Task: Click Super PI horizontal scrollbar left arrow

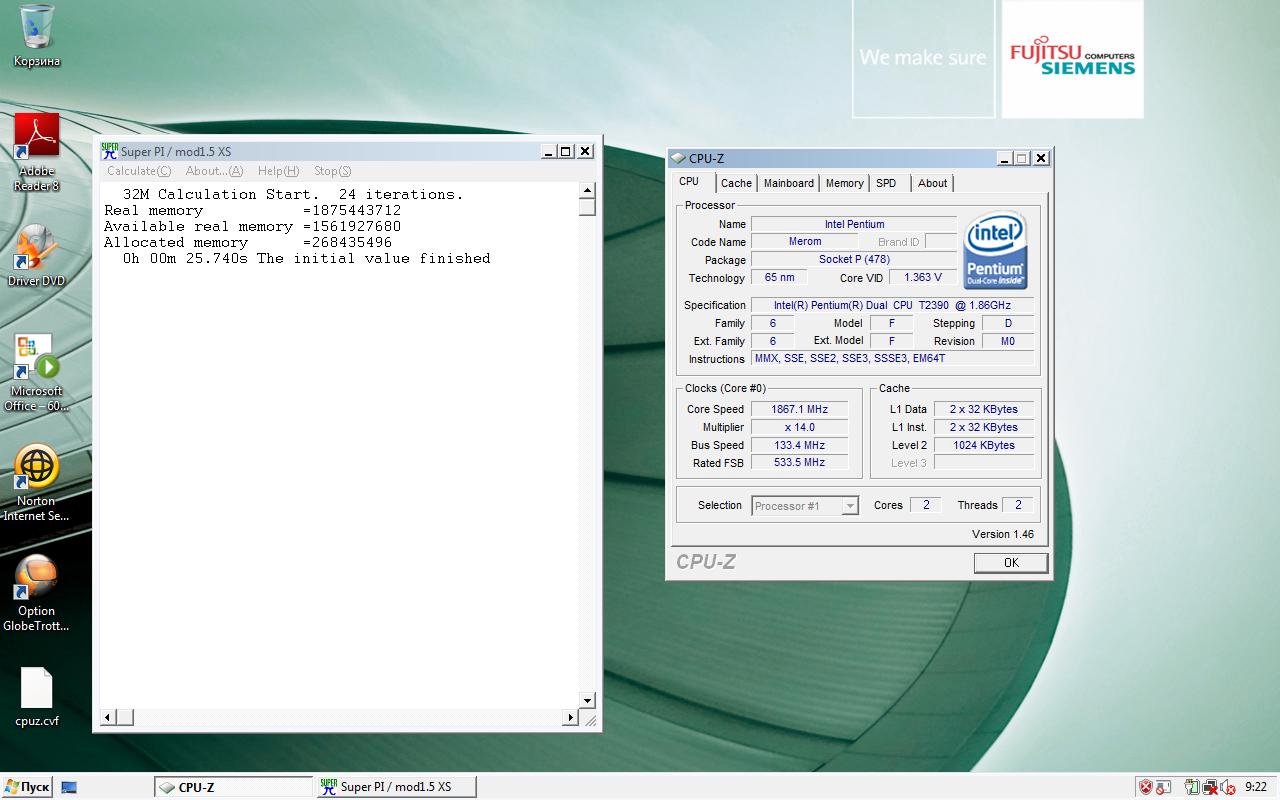Action: click(109, 717)
